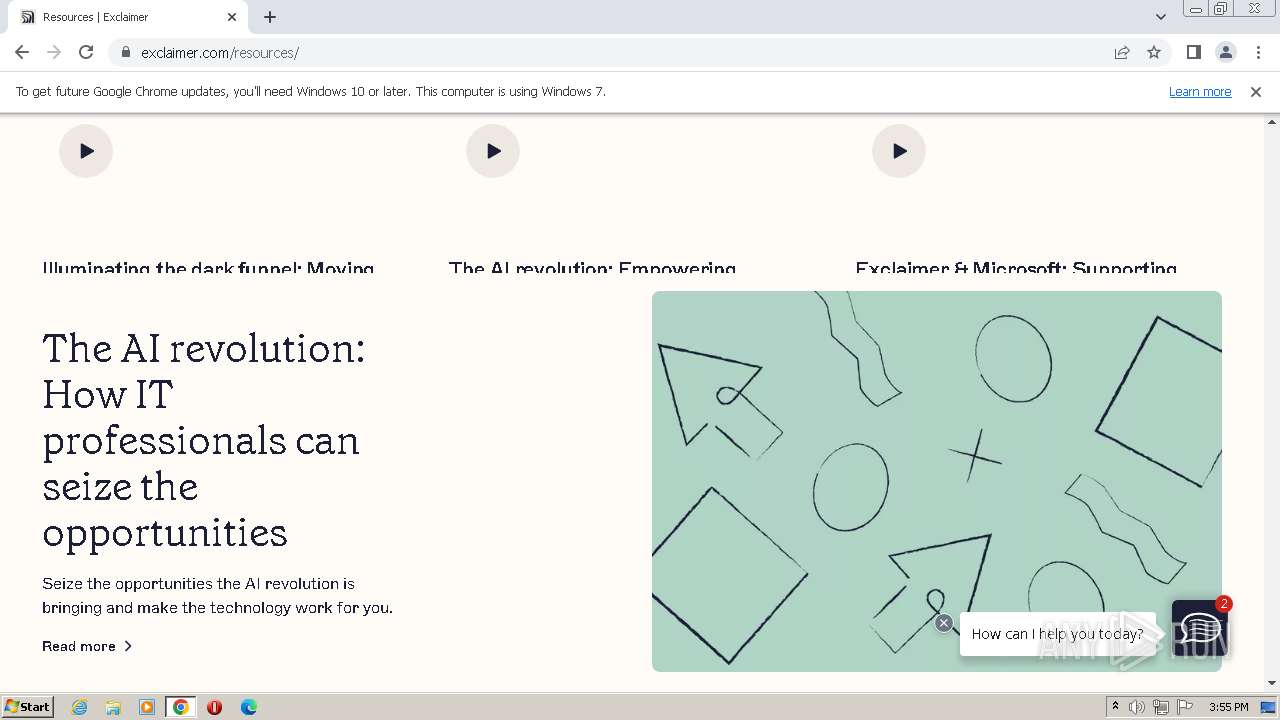
Task: Play the Exclaimer & Microsoft video
Action: point(899,151)
